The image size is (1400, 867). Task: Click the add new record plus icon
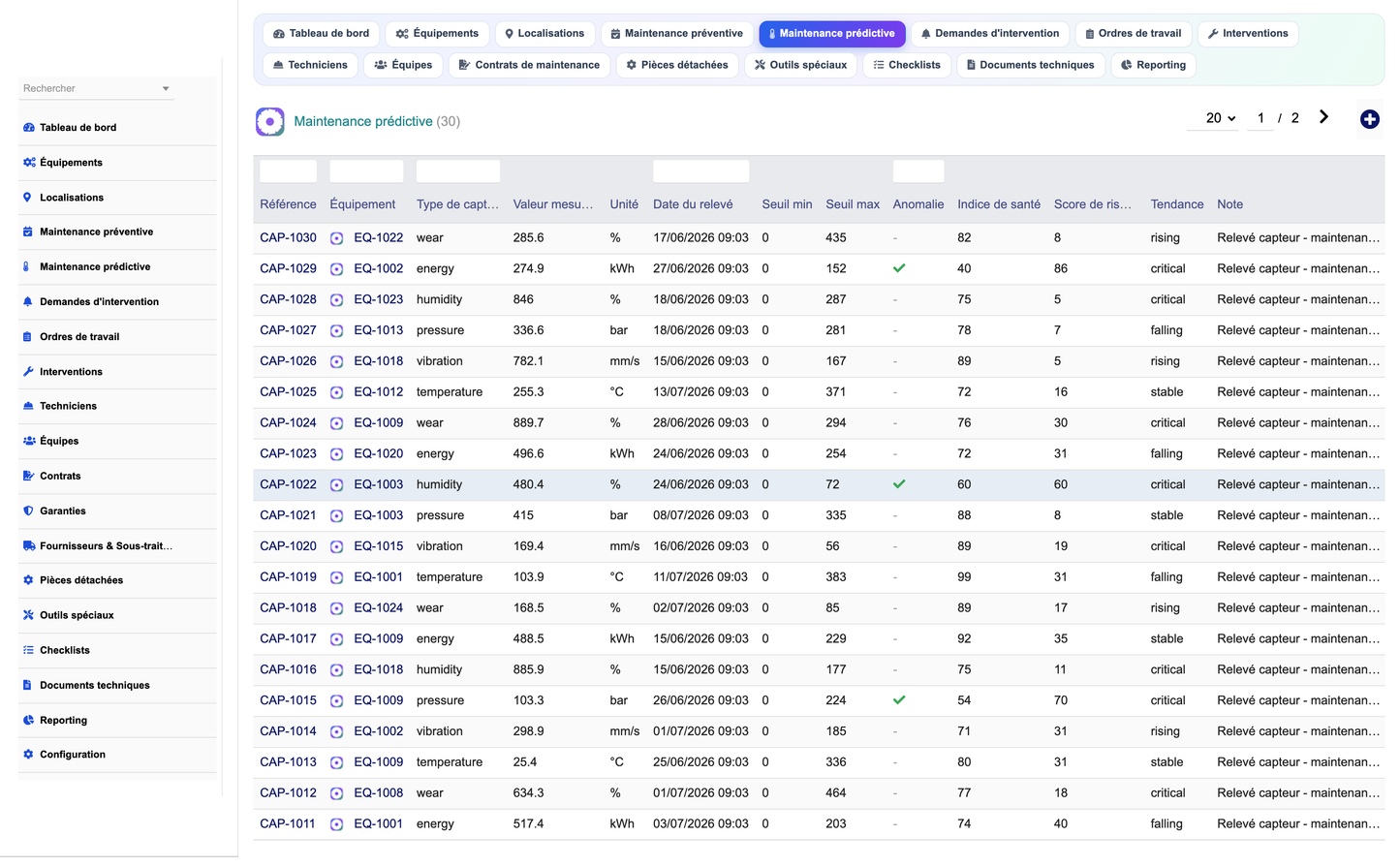click(x=1369, y=119)
